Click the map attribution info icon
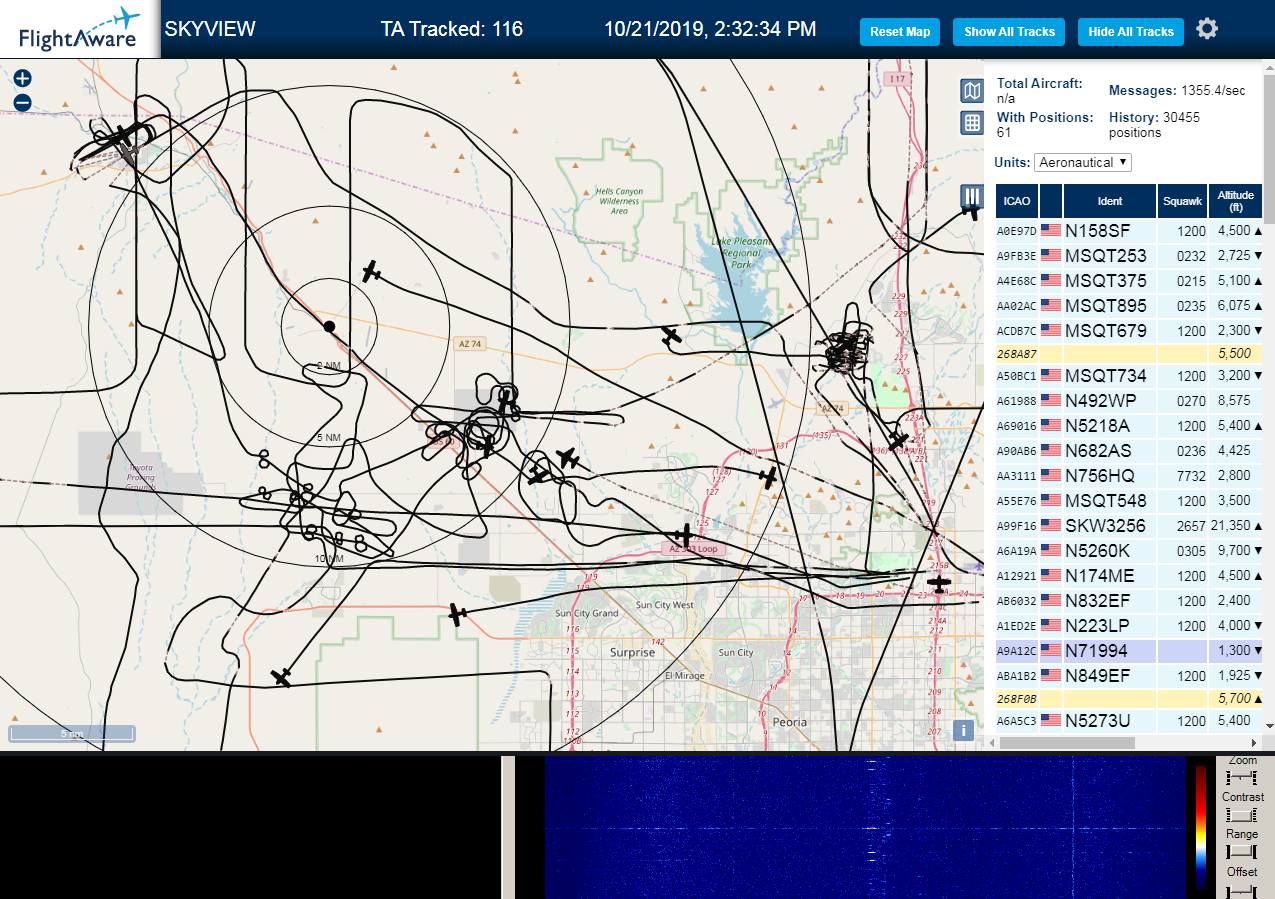 click(x=963, y=730)
